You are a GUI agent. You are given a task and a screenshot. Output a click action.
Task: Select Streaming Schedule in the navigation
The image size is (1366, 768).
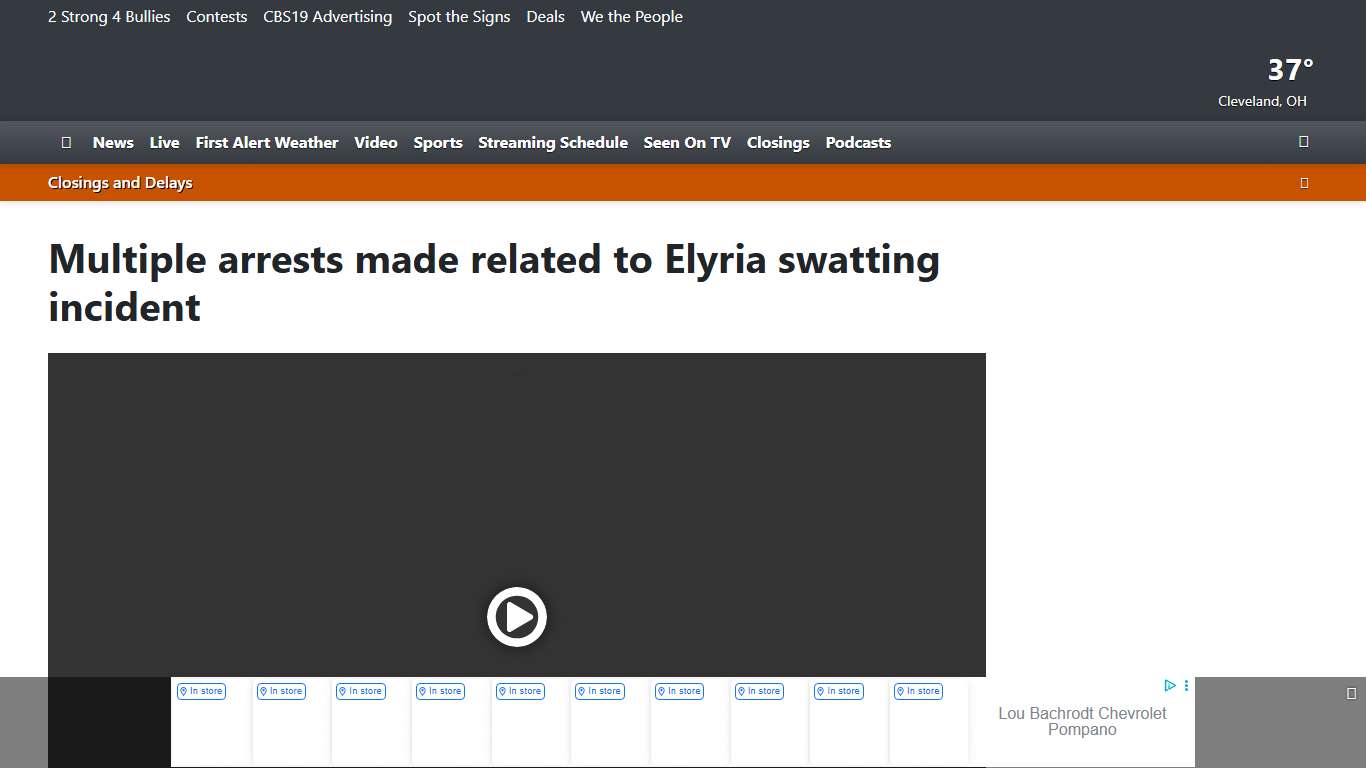click(x=553, y=142)
